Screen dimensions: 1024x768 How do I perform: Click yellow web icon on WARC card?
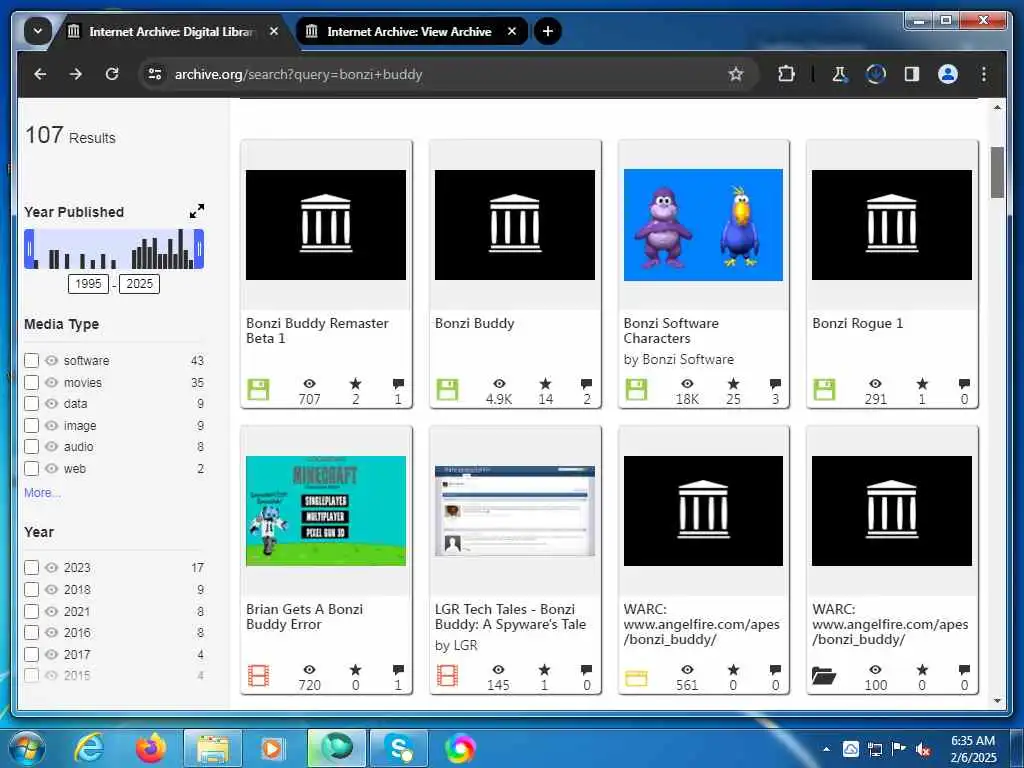pos(636,678)
